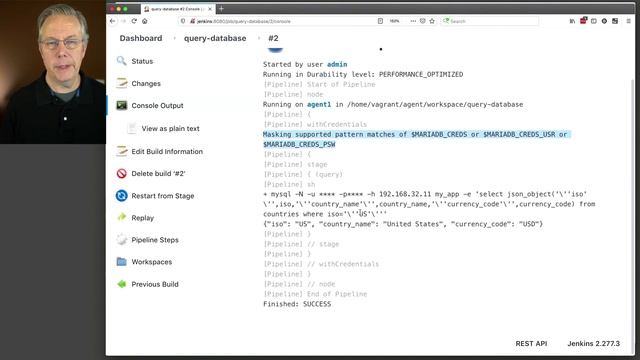Open build #2 breadcrumb link
Screen dimensions: 640x360
click(273, 38)
